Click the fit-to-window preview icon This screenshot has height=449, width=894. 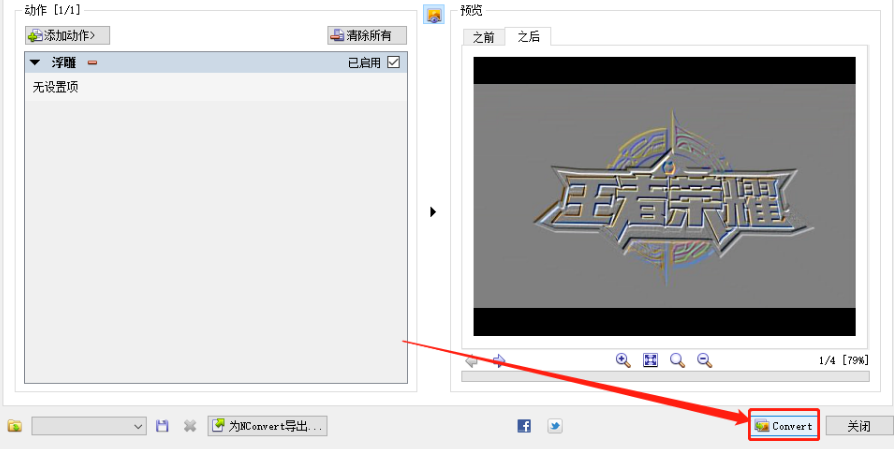(x=650, y=360)
